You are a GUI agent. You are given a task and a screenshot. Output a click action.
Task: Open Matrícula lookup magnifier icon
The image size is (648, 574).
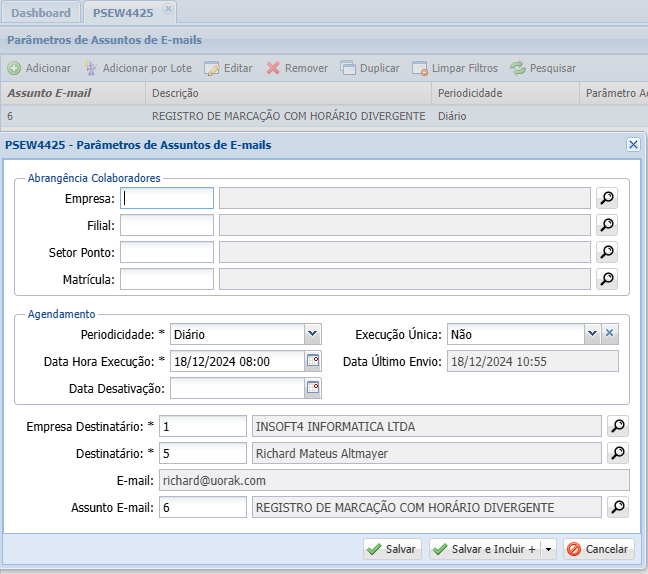pos(607,279)
